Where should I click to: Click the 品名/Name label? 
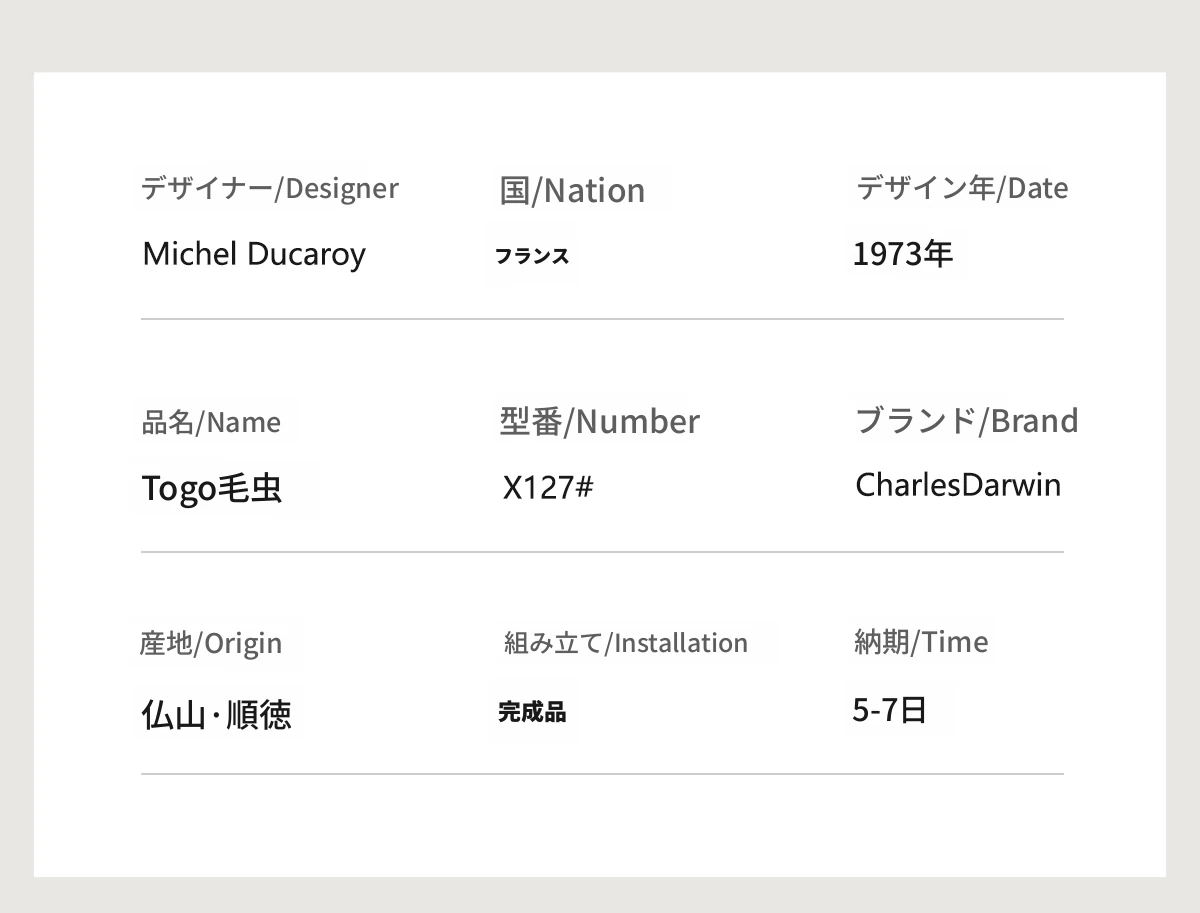[x=211, y=422]
